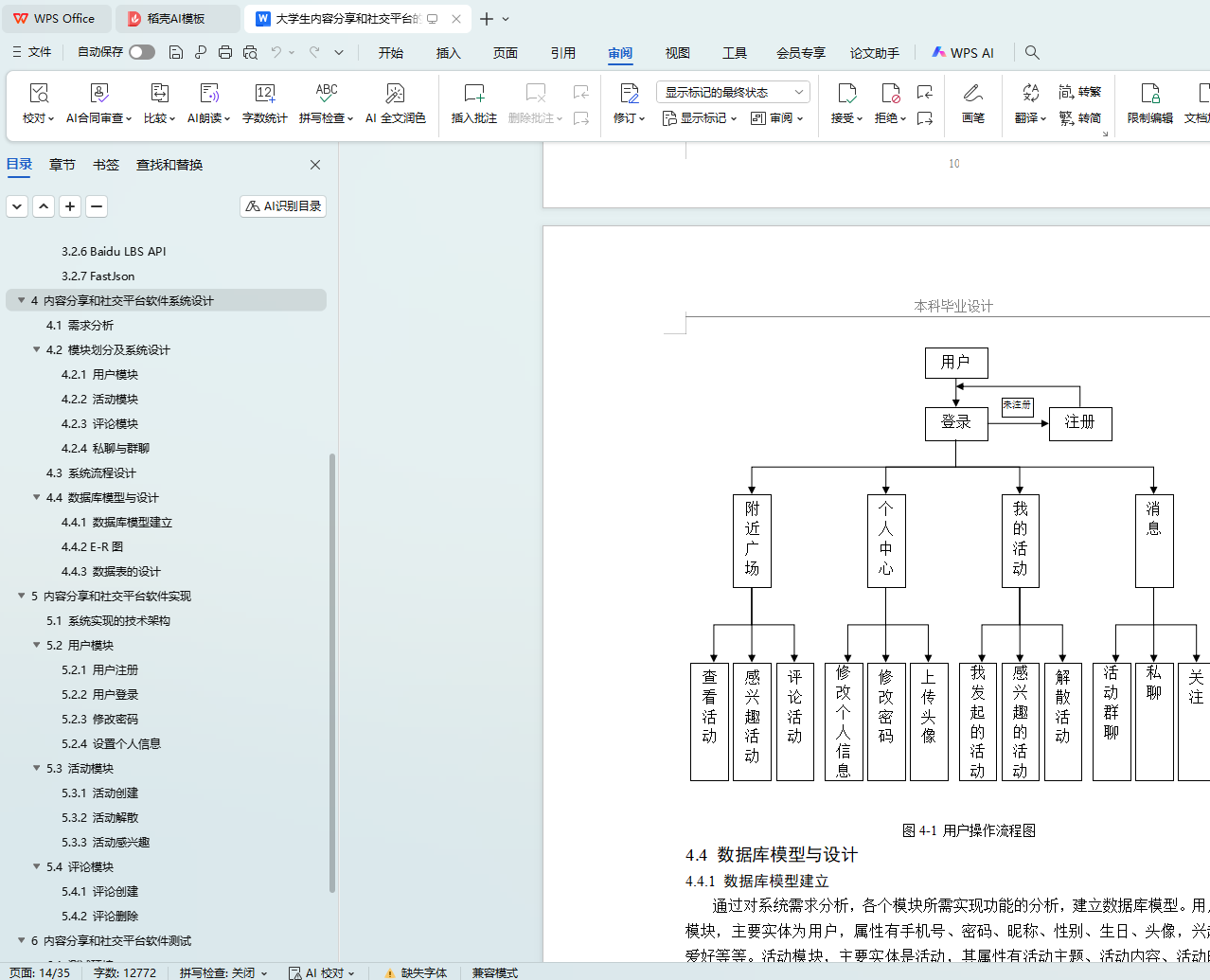Open the 显示标记的最终状态 dropdown

733,92
